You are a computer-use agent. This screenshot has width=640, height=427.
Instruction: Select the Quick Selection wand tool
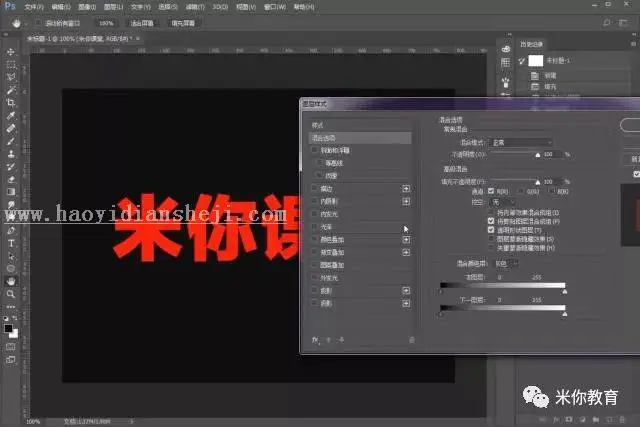click(11, 90)
